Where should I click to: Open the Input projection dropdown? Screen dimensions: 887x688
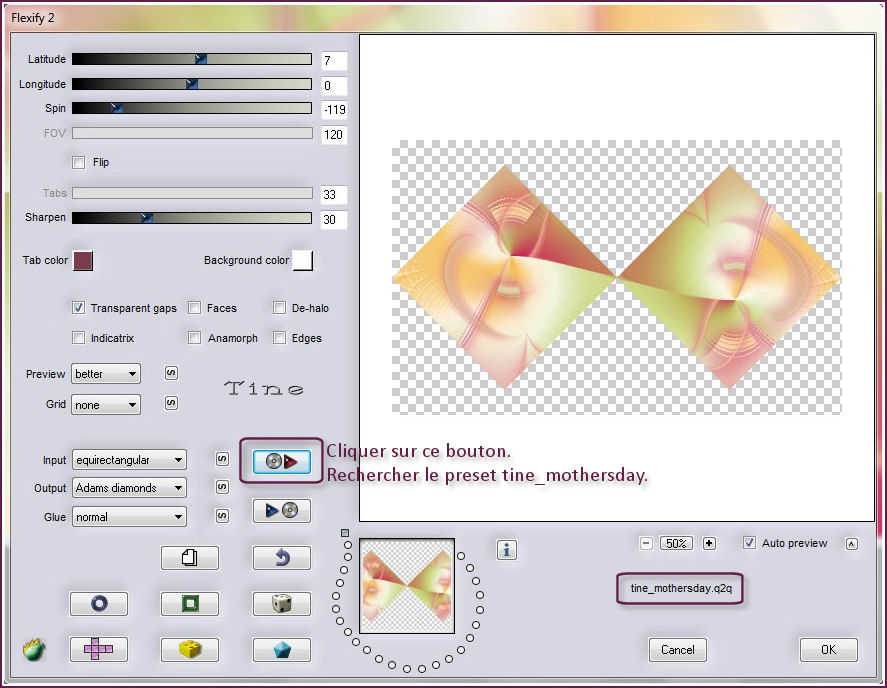click(x=129, y=460)
